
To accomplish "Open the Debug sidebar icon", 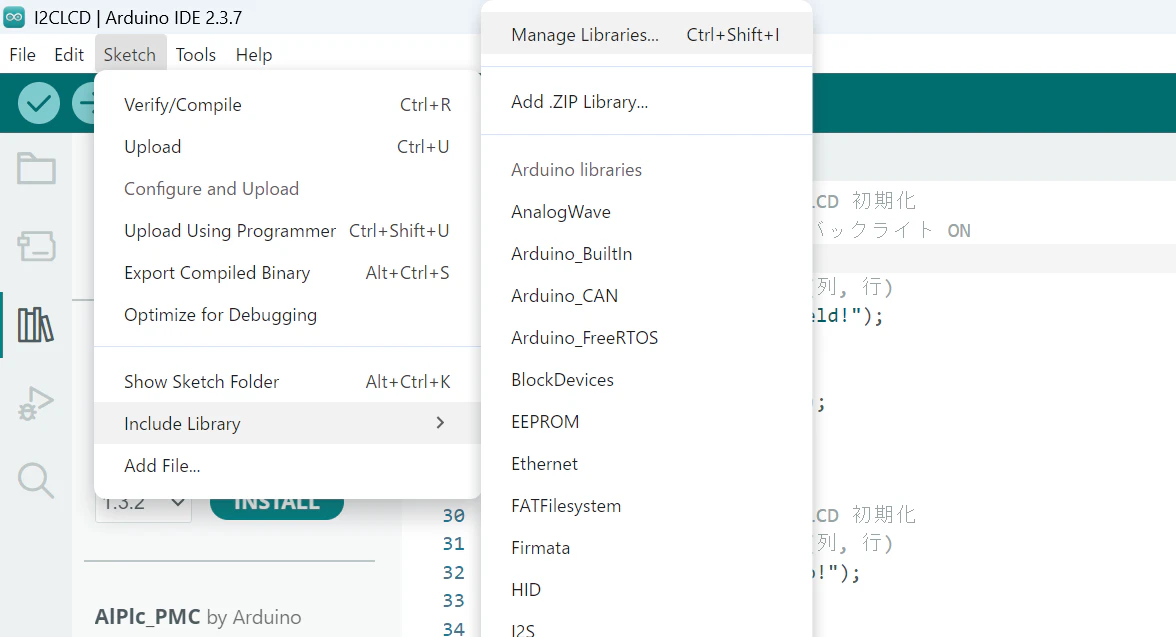I will coord(36,403).
